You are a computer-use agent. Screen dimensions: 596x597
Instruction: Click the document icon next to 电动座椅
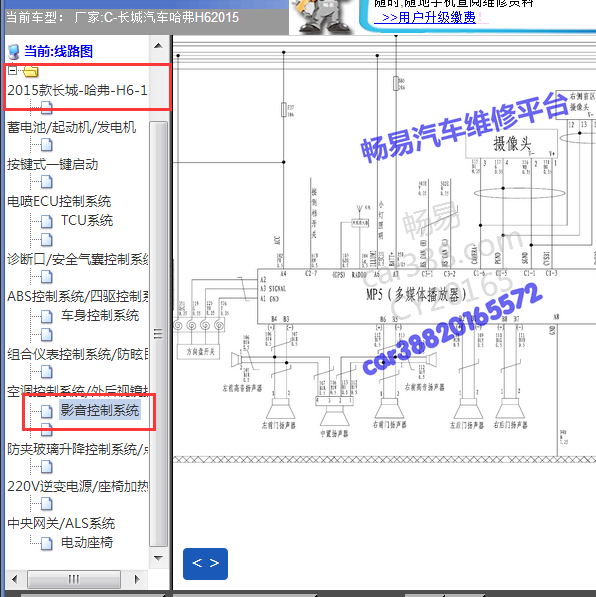(x=46, y=543)
